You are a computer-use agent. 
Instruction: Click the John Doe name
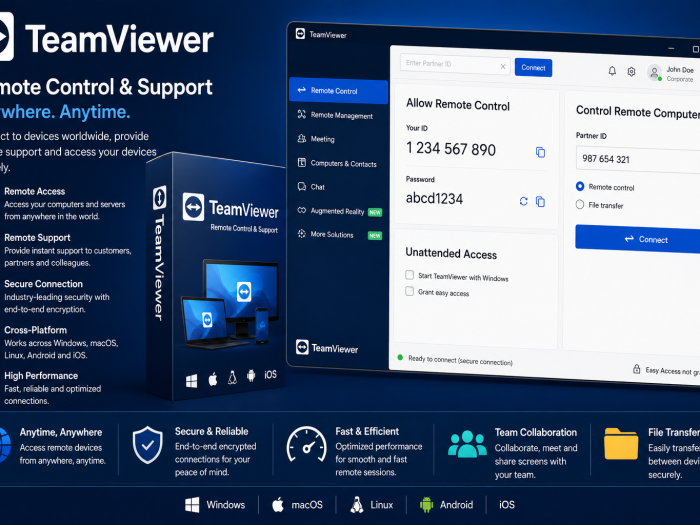680,70
